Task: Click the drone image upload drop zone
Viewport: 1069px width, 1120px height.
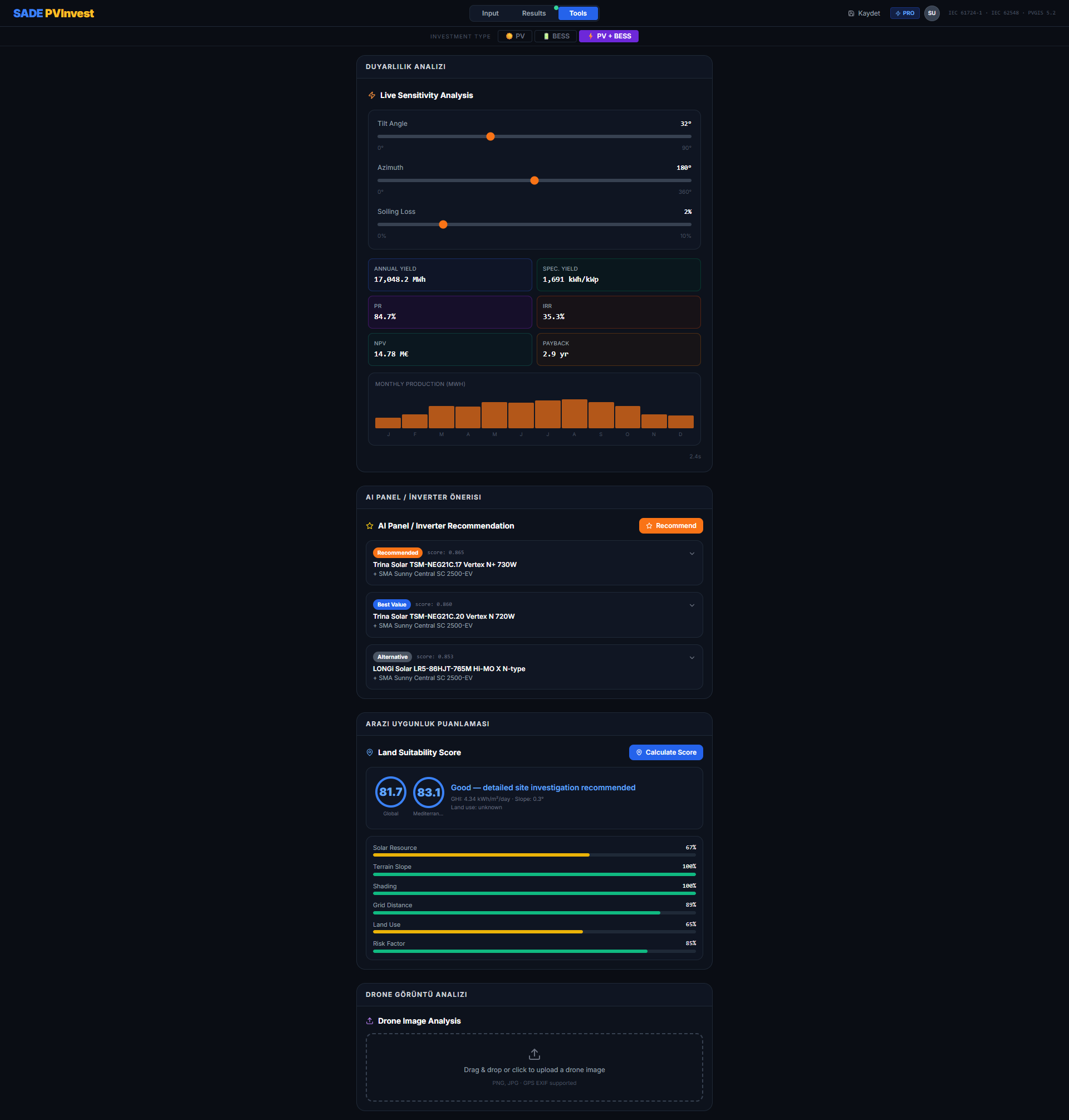Action: click(534, 1067)
